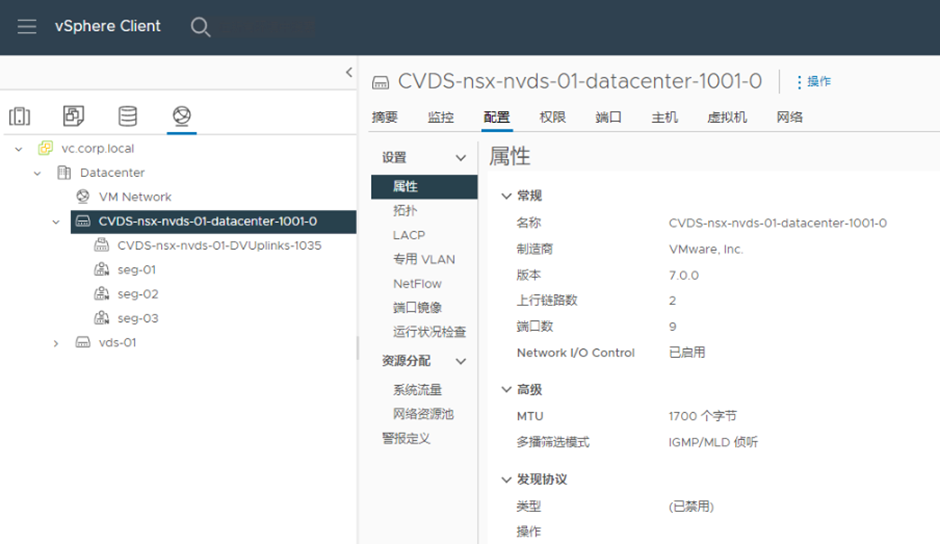Click the IGMP/MLD 侦听 value

point(713,443)
